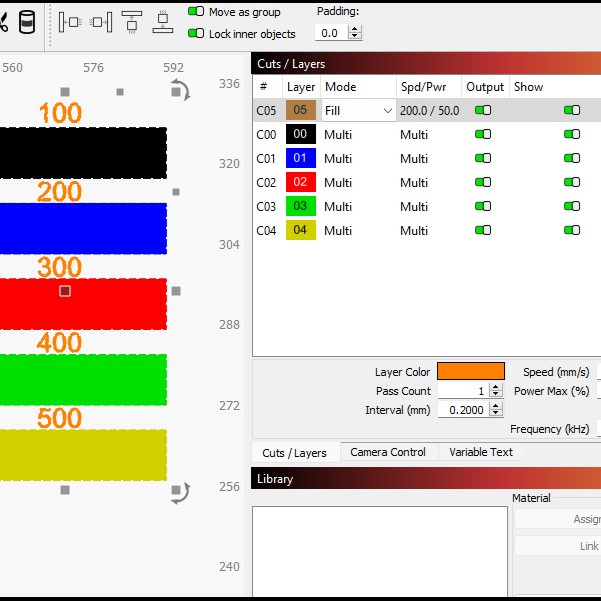Toggle Move as group switch
Viewport: 601px width, 601px height.
coord(196,11)
